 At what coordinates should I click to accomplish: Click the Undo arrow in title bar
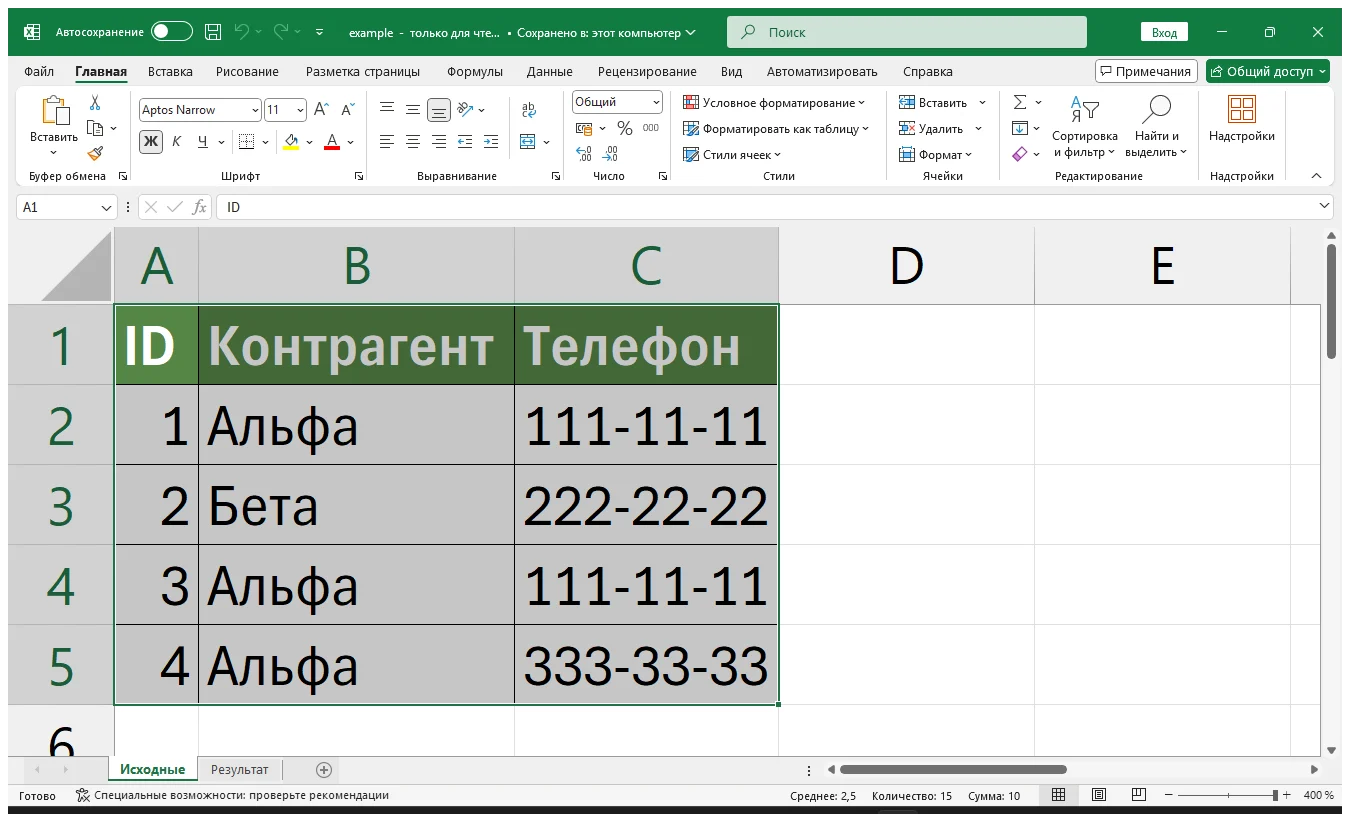pyautogui.click(x=241, y=32)
